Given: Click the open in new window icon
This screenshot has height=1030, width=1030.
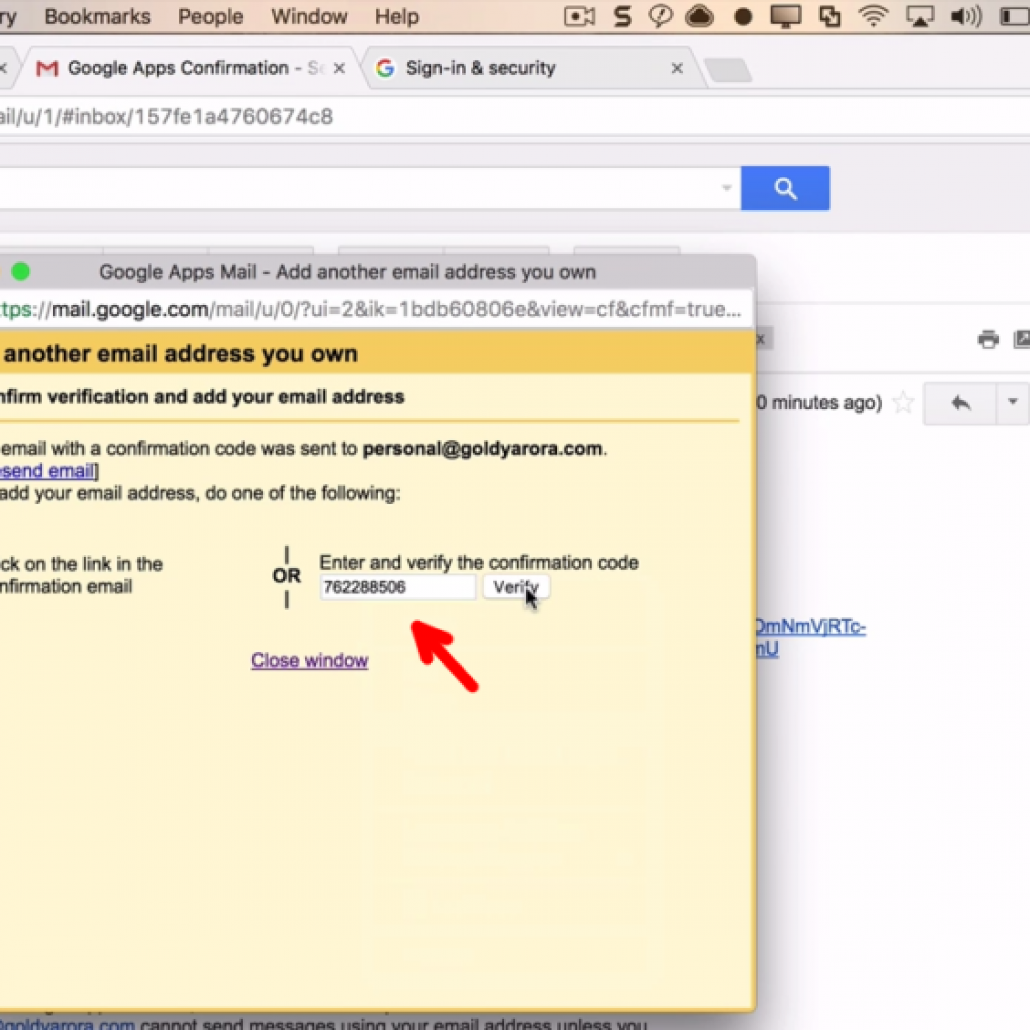Looking at the screenshot, I should 1022,339.
